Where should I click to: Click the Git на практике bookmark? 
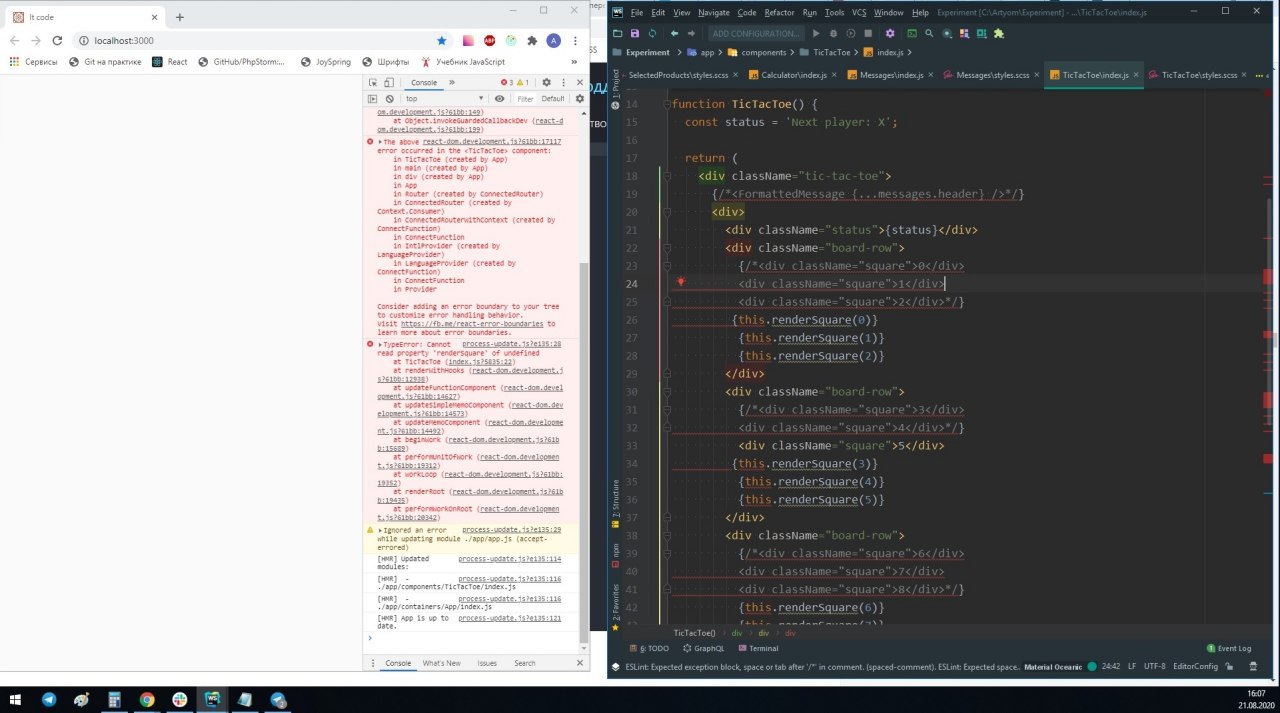[x=105, y=62]
